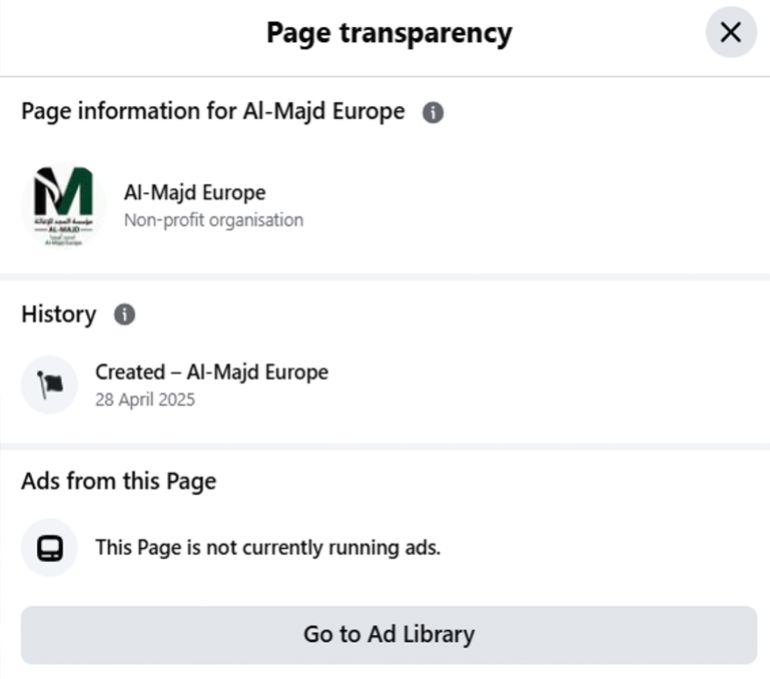Click info icon next to History
This screenshot has height=679, width=770.
(x=124, y=315)
